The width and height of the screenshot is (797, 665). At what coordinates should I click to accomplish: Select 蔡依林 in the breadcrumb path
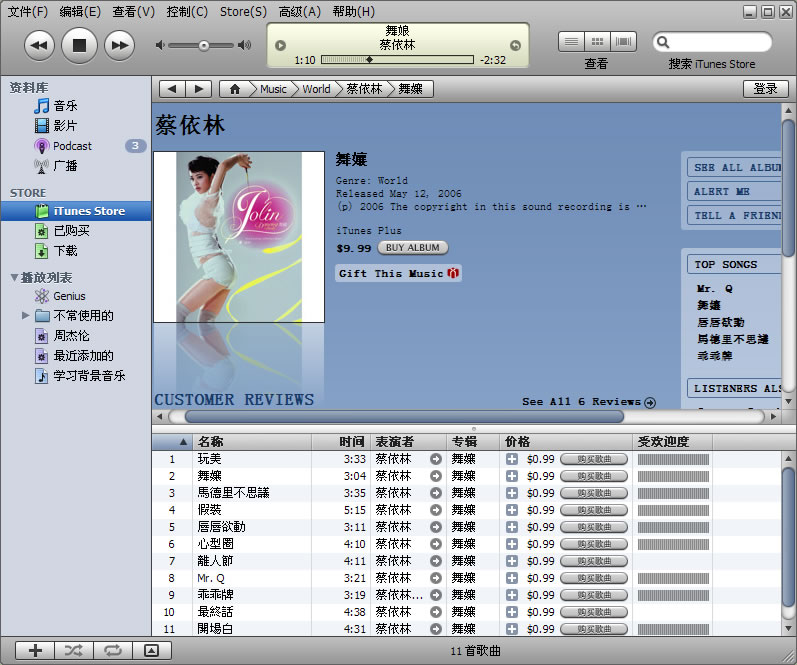(x=364, y=89)
